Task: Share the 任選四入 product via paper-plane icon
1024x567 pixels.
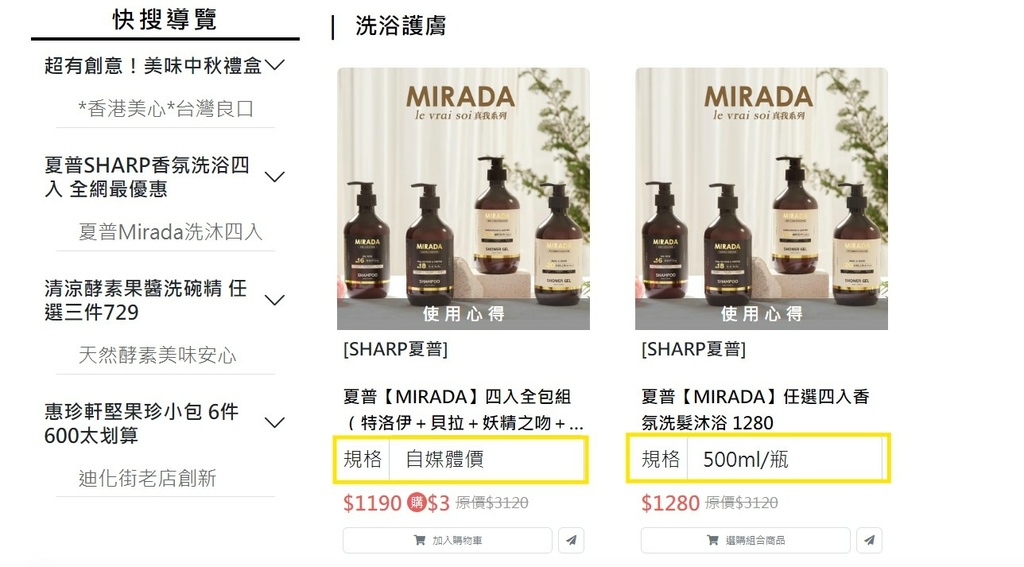Action: (x=869, y=540)
